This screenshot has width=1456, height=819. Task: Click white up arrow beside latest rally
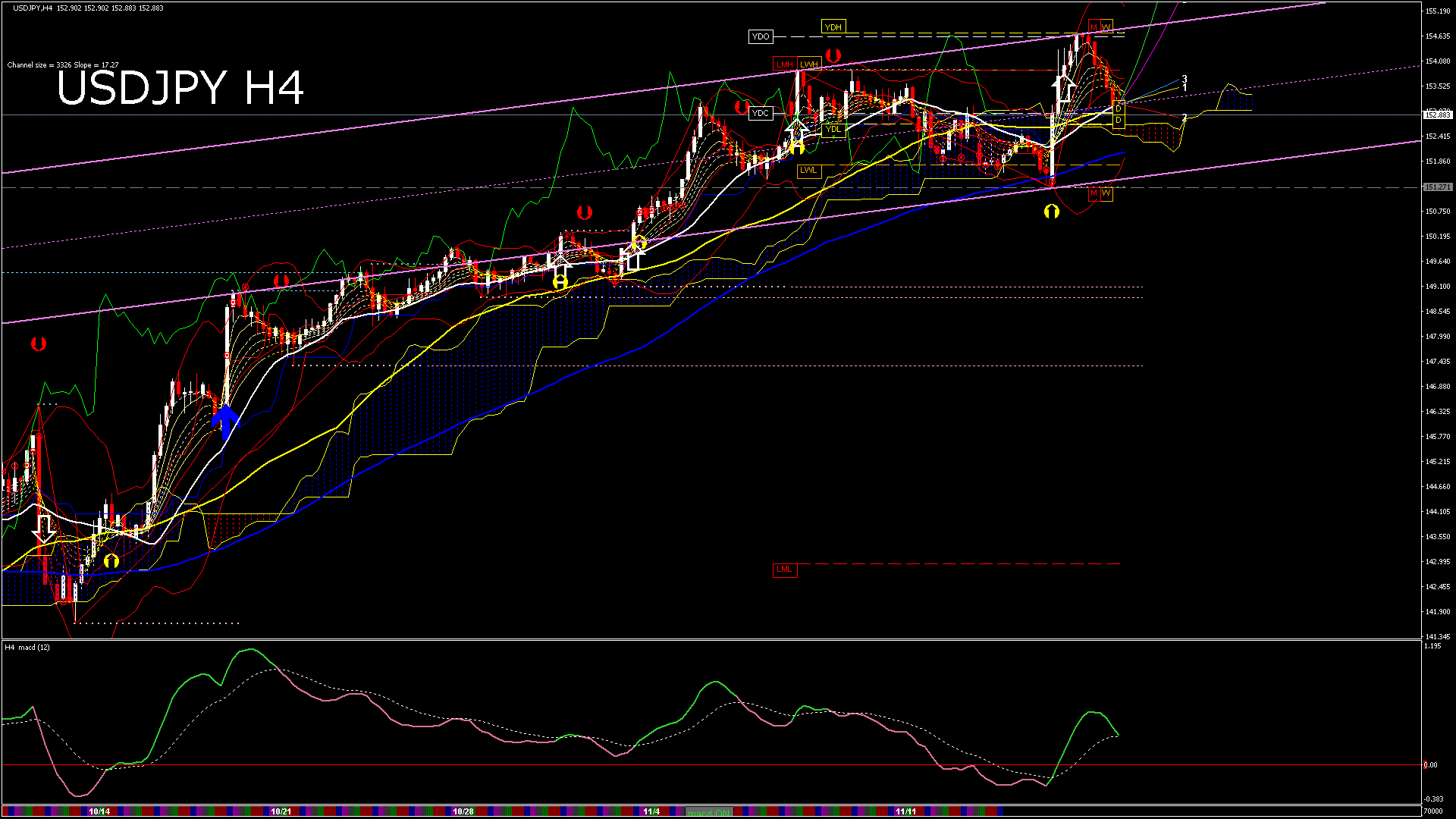pos(1062,89)
